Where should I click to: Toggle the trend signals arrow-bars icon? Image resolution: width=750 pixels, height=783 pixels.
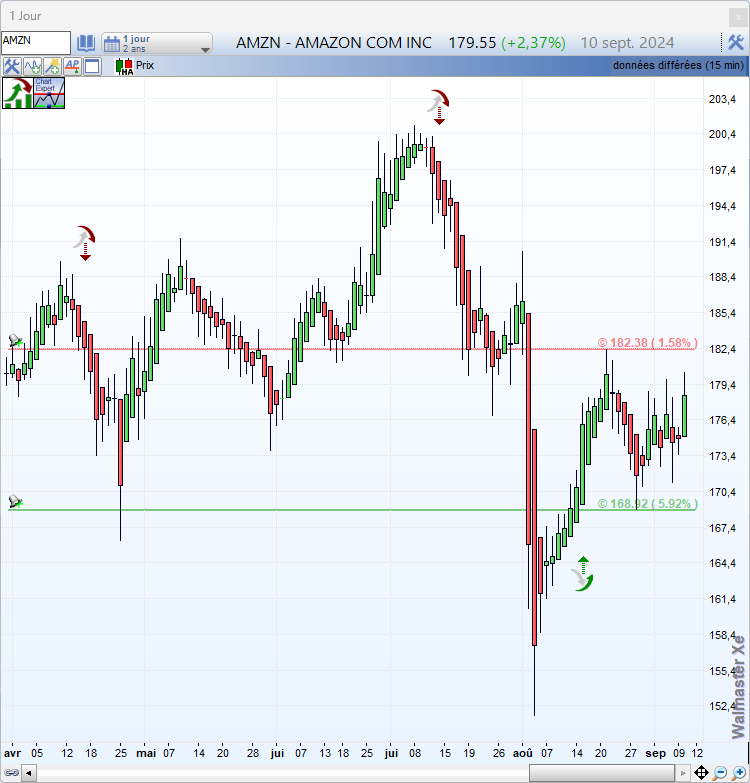click(17, 93)
